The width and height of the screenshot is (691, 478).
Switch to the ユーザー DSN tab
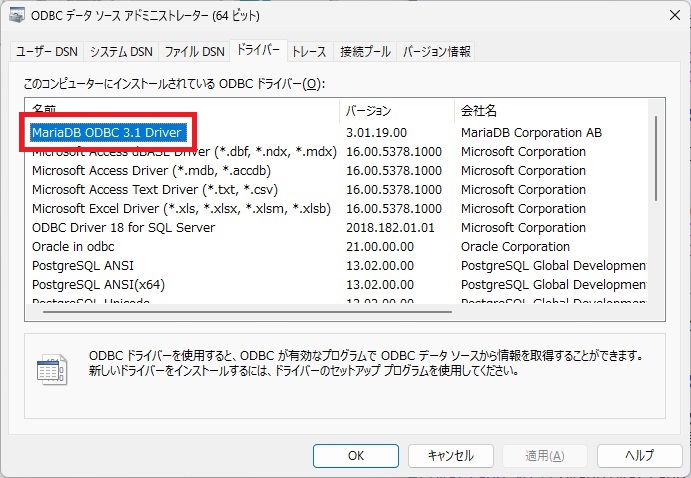coord(47,52)
